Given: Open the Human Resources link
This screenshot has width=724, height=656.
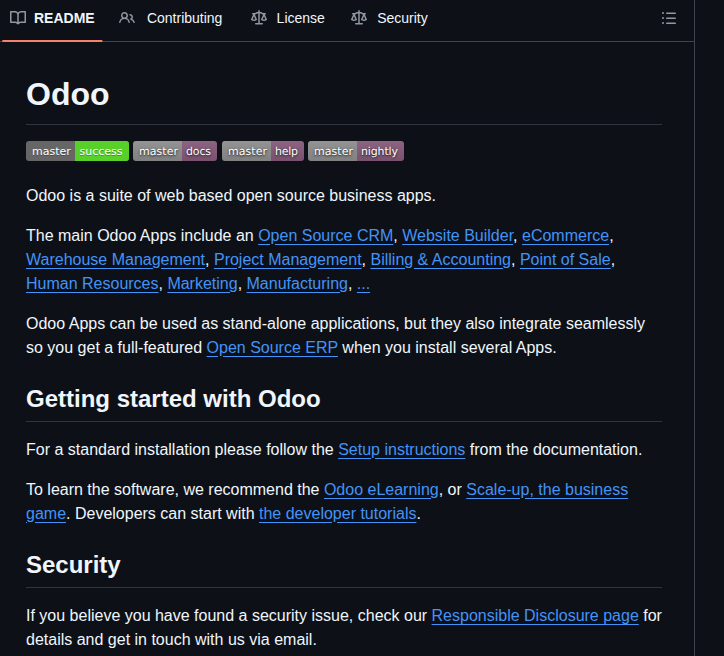Looking at the screenshot, I should click(92, 283).
